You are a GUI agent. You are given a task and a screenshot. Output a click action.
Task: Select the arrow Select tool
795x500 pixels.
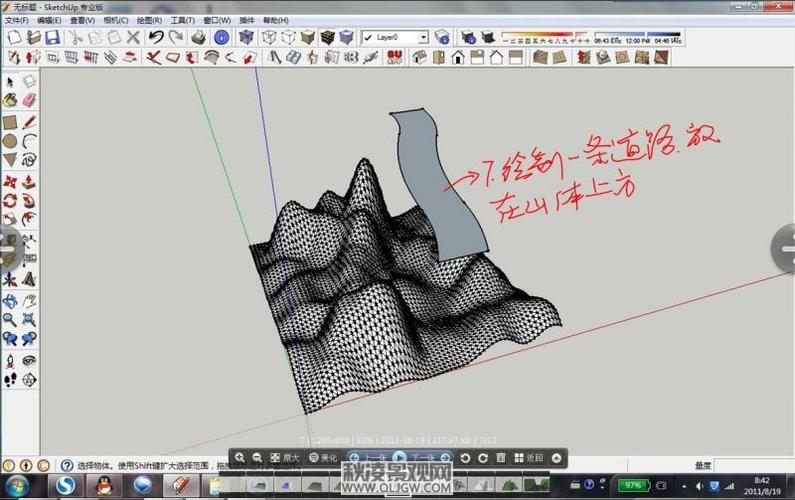click(x=10, y=81)
